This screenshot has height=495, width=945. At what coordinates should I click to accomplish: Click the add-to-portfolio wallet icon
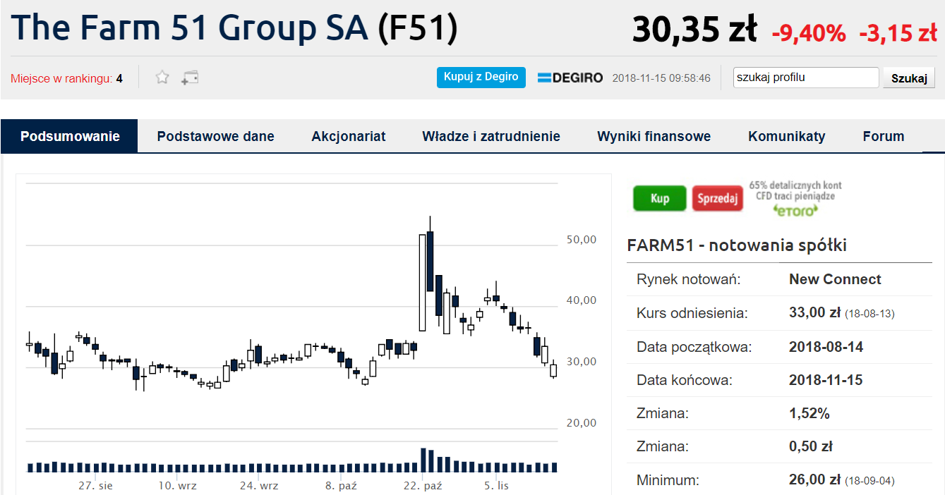190,78
